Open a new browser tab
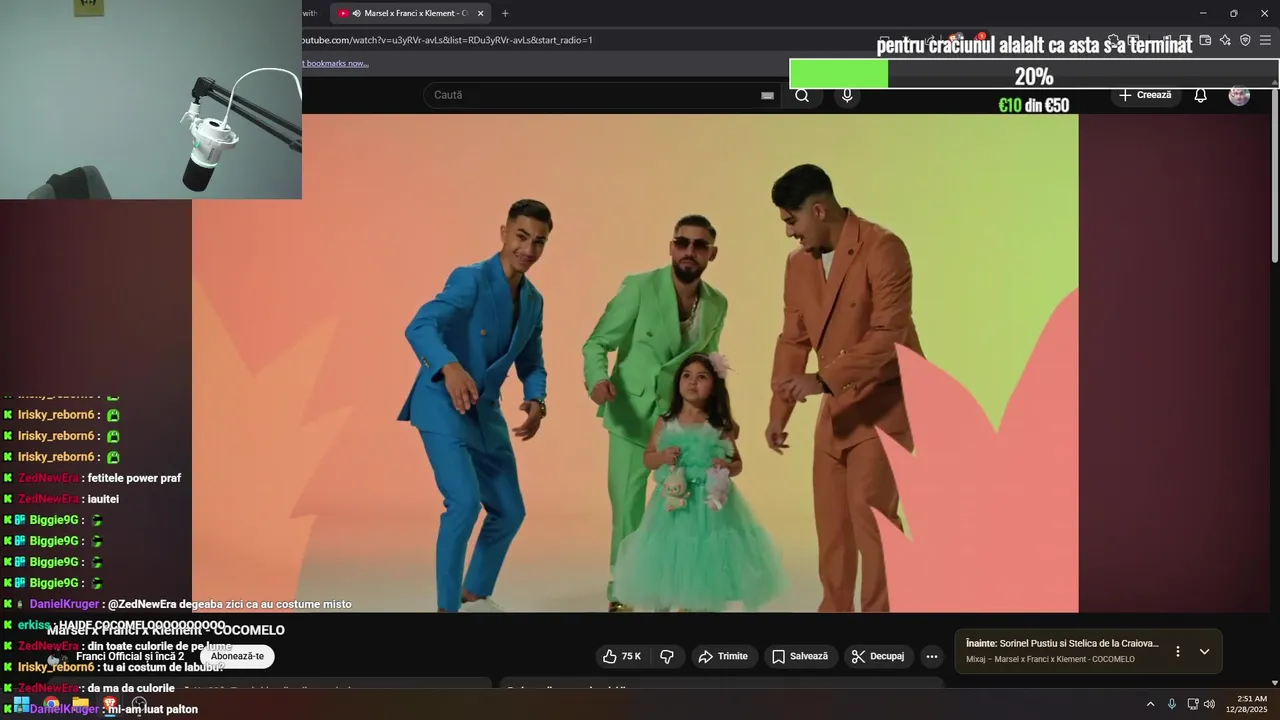Image resolution: width=1280 pixels, height=720 pixels. pos(505,13)
